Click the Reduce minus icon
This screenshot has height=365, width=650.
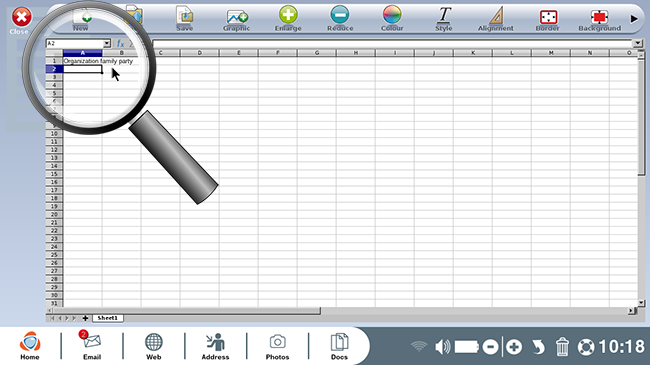click(x=340, y=15)
